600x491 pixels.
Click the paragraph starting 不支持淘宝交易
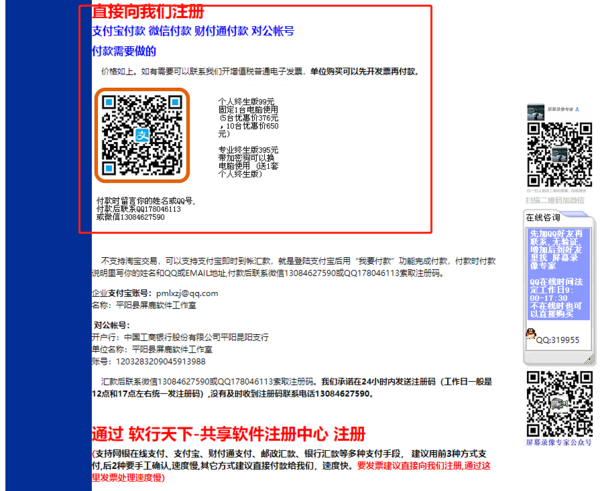[294, 267]
